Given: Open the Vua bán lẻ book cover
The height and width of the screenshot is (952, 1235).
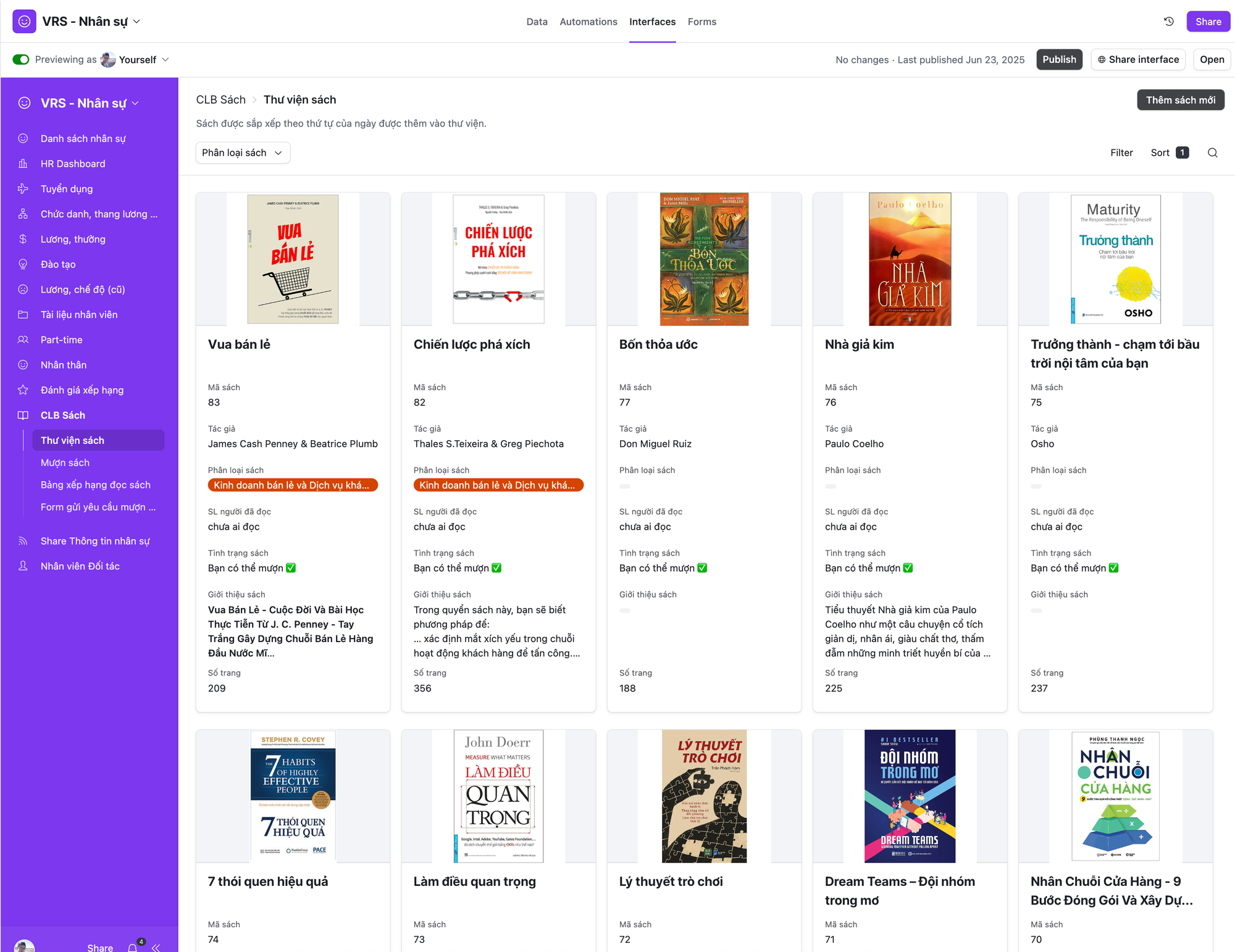Looking at the screenshot, I should [293, 259].
